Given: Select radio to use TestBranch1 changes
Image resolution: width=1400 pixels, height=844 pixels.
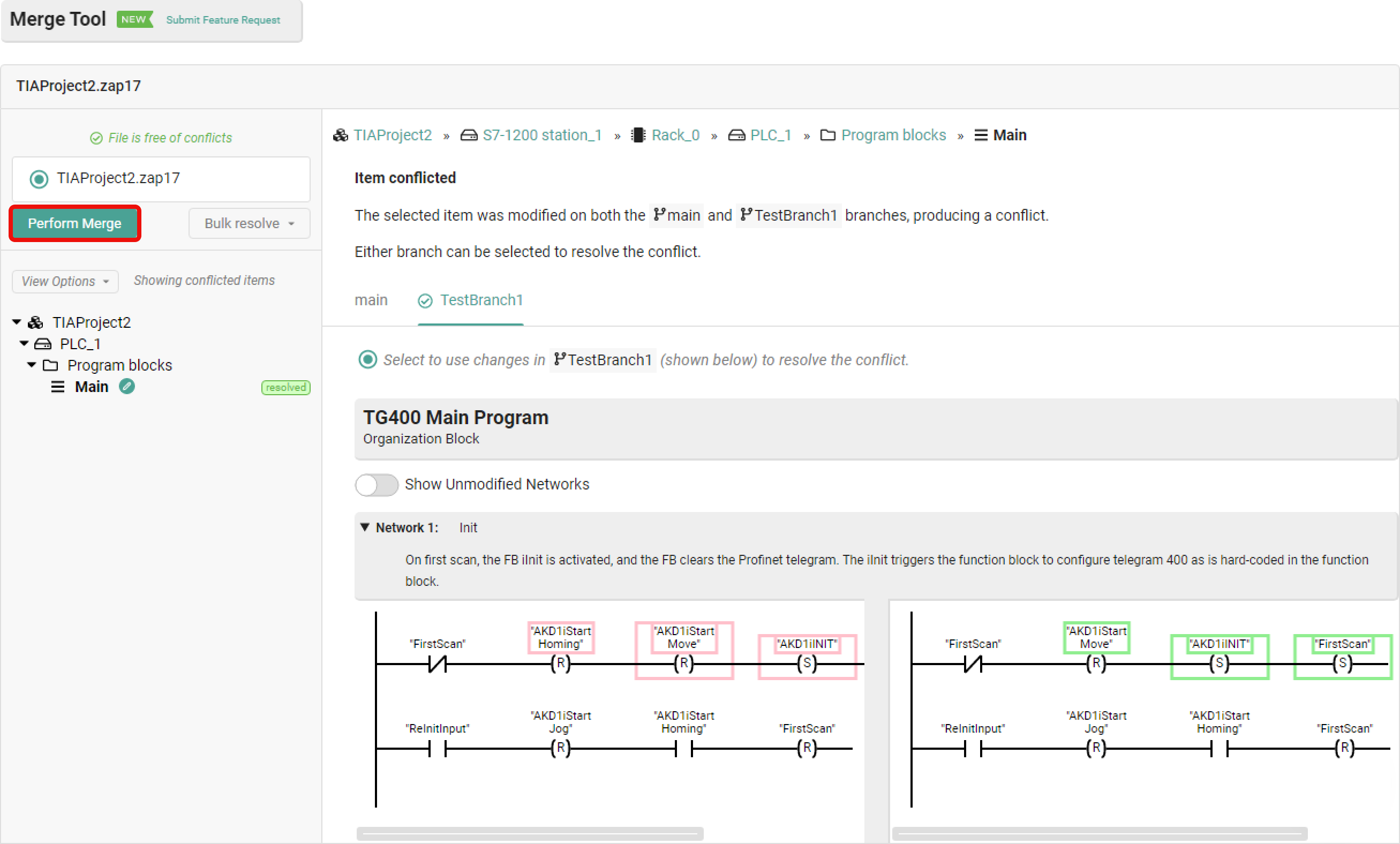Looking at the screenshot, I should click(367, 359).
